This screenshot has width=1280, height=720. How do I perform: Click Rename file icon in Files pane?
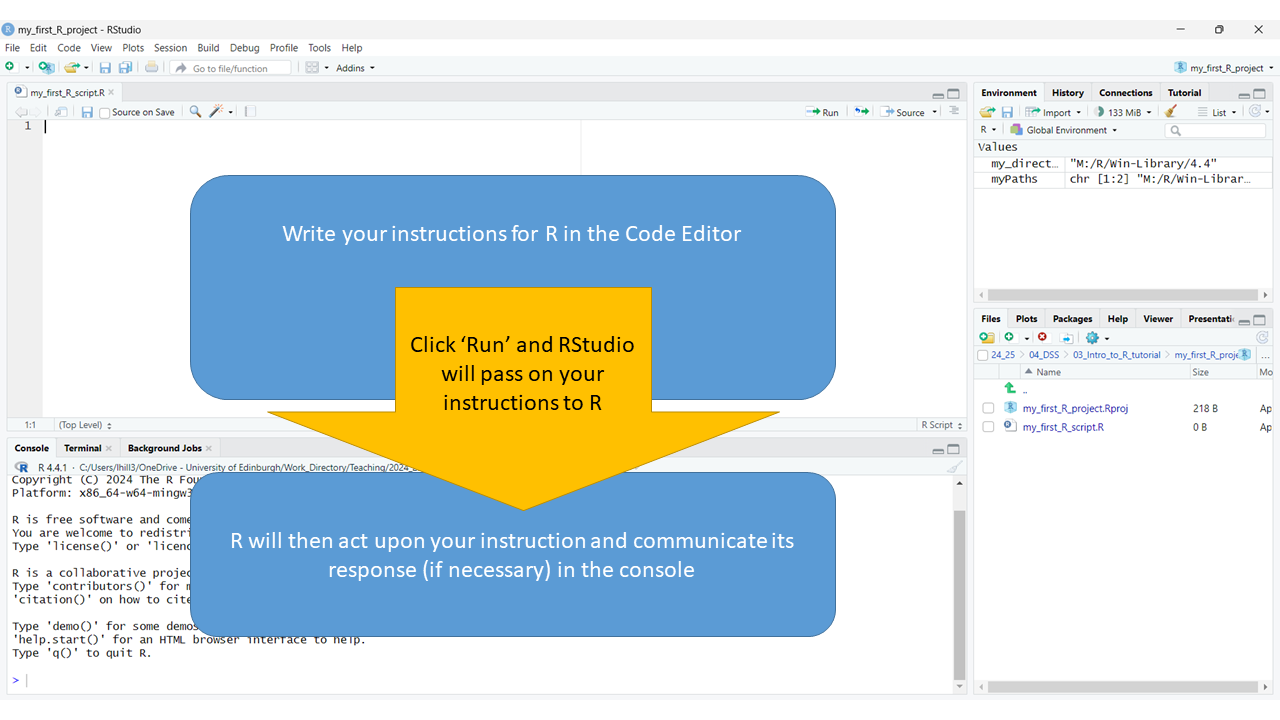(x=1066, y=338)
